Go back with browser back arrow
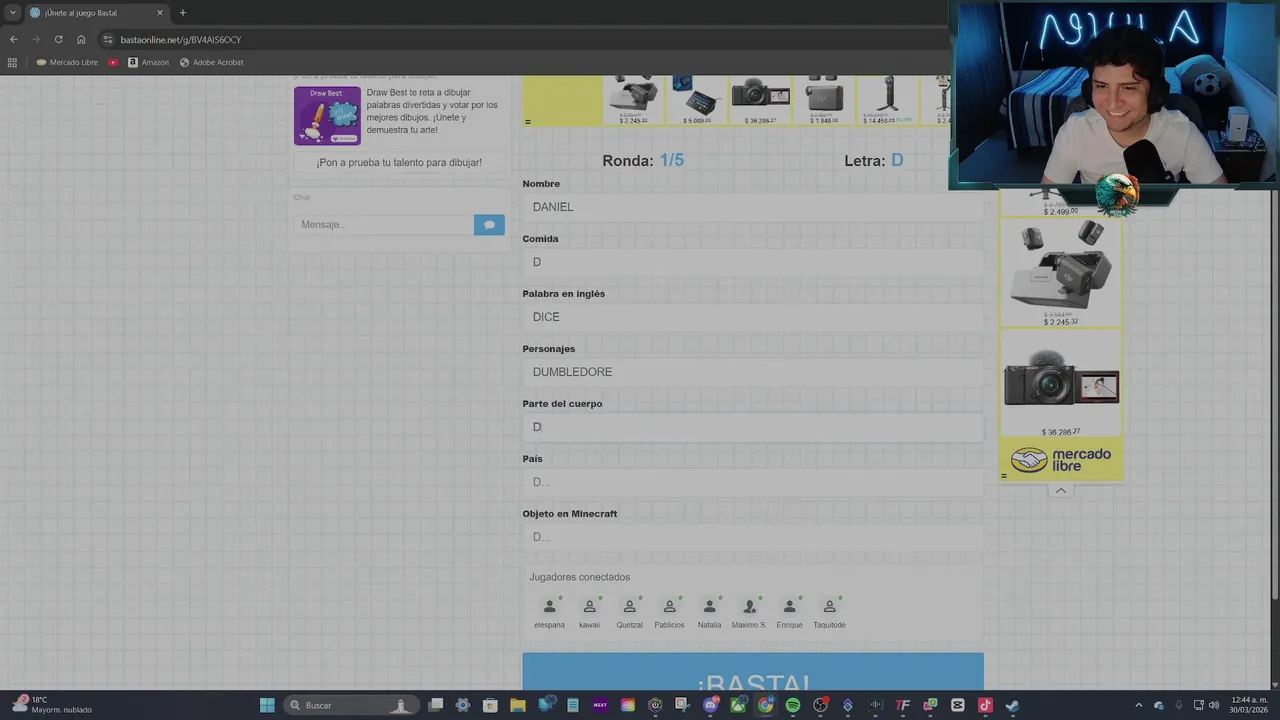 tap(13, 39)
